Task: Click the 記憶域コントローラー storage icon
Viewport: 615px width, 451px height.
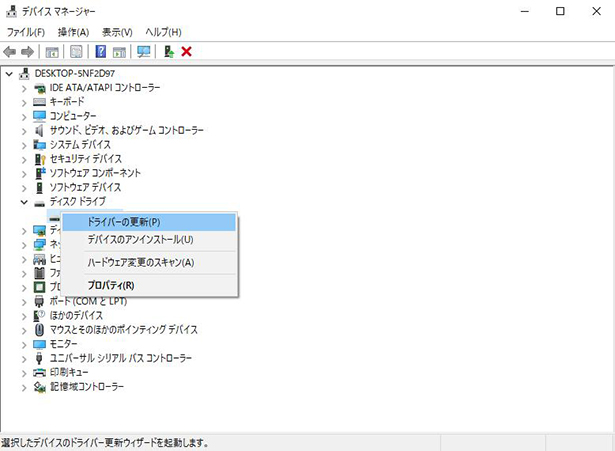Action: tap(40, 387)
